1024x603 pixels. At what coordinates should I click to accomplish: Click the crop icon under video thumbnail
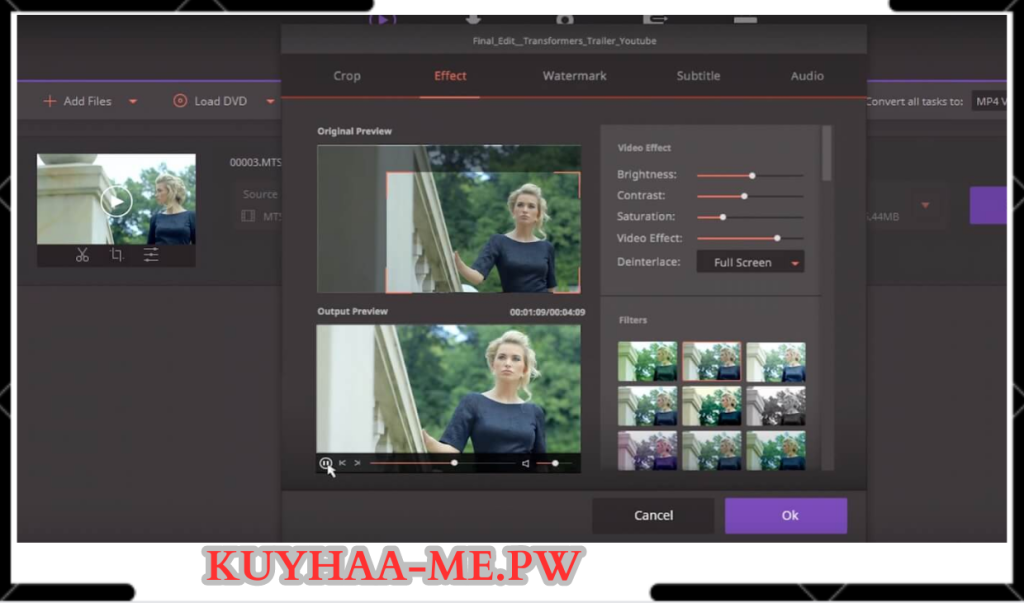click(x=117, y=255)
